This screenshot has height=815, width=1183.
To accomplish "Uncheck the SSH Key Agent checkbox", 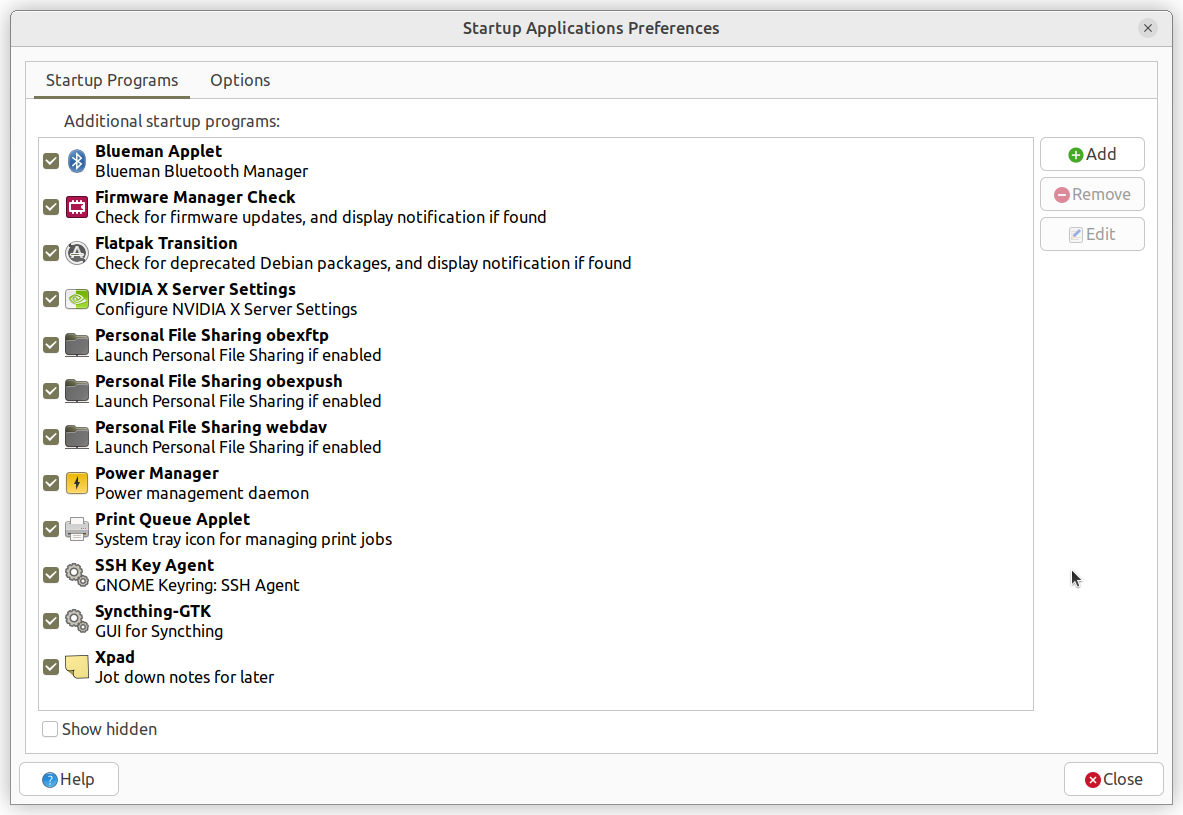I will [51, 575].
